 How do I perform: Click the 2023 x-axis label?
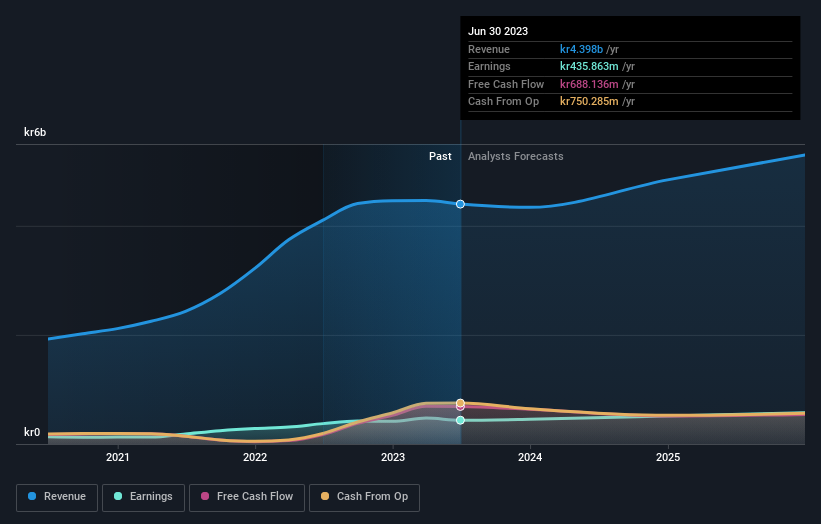pos(393,458)
